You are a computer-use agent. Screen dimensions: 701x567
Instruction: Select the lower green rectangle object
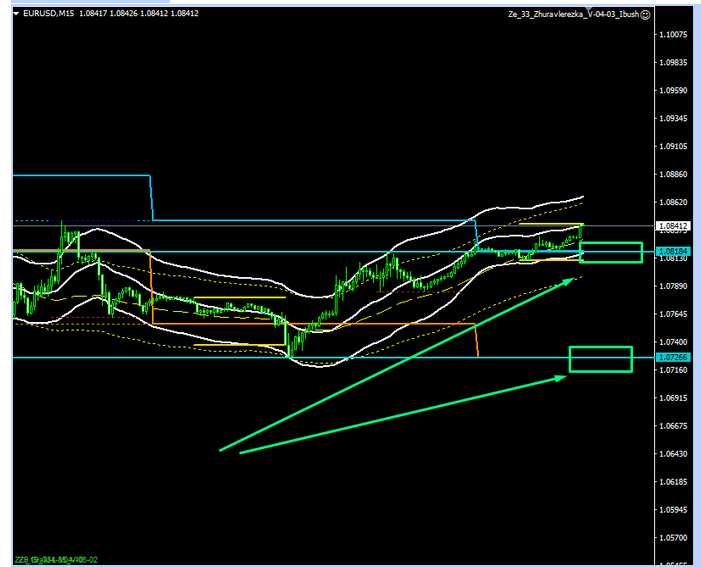click(600, 359)
